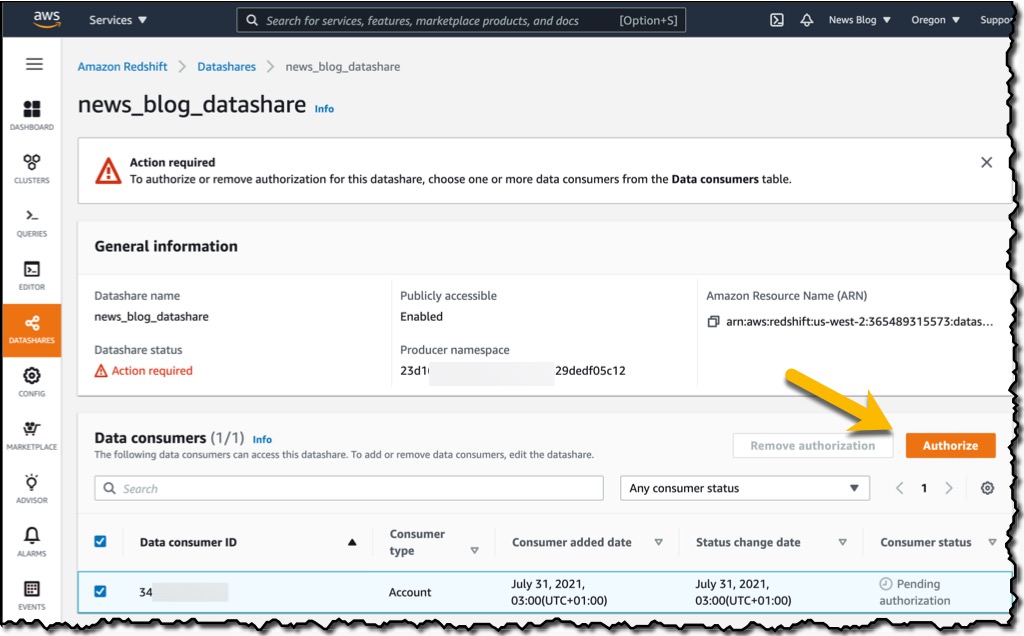1024x636 pixels.
Task: Click the Authorize button
Action: [x=950, y=445]
